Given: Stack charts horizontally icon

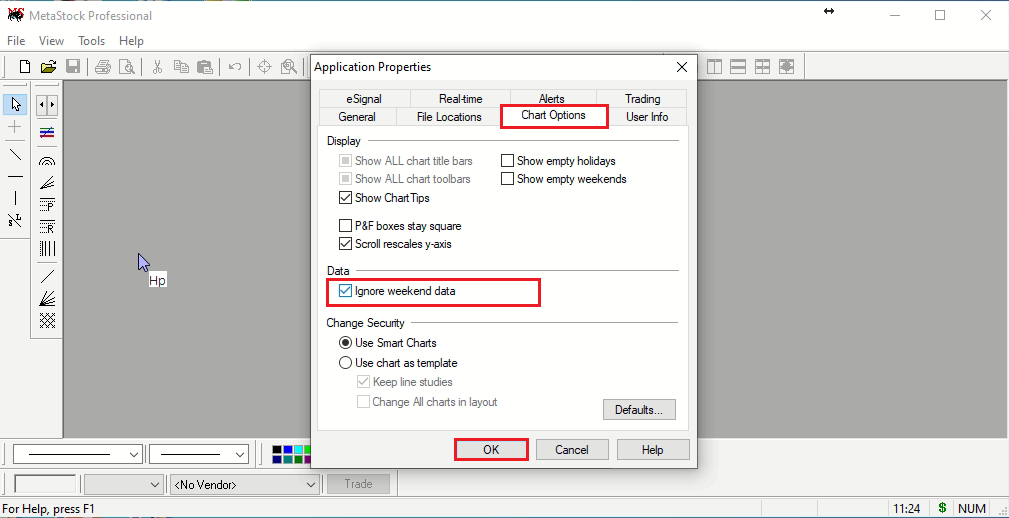Looking at the screenshot, I should pyautogui.click(x=738, y=66).
